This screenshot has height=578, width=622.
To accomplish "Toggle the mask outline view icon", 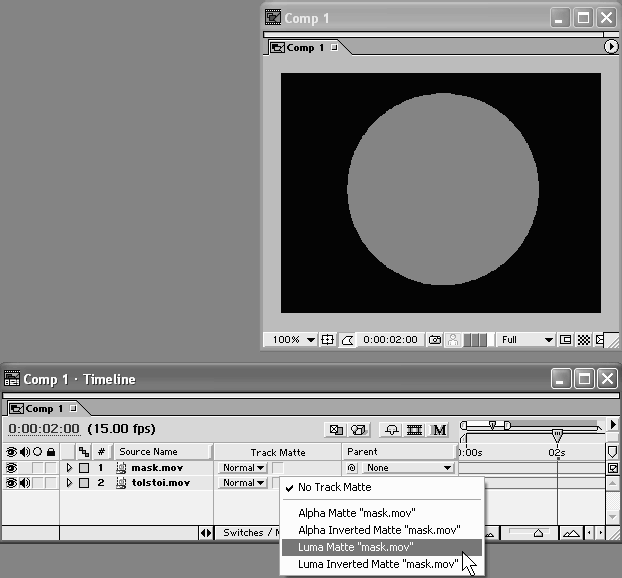I will (347, 340).
